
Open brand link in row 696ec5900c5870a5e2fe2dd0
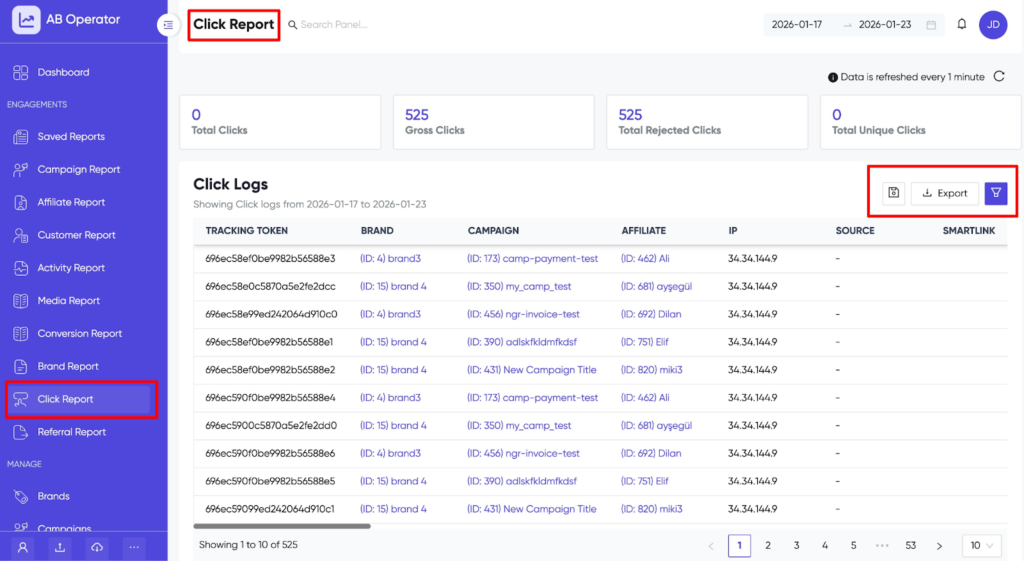tap(393, 426)
